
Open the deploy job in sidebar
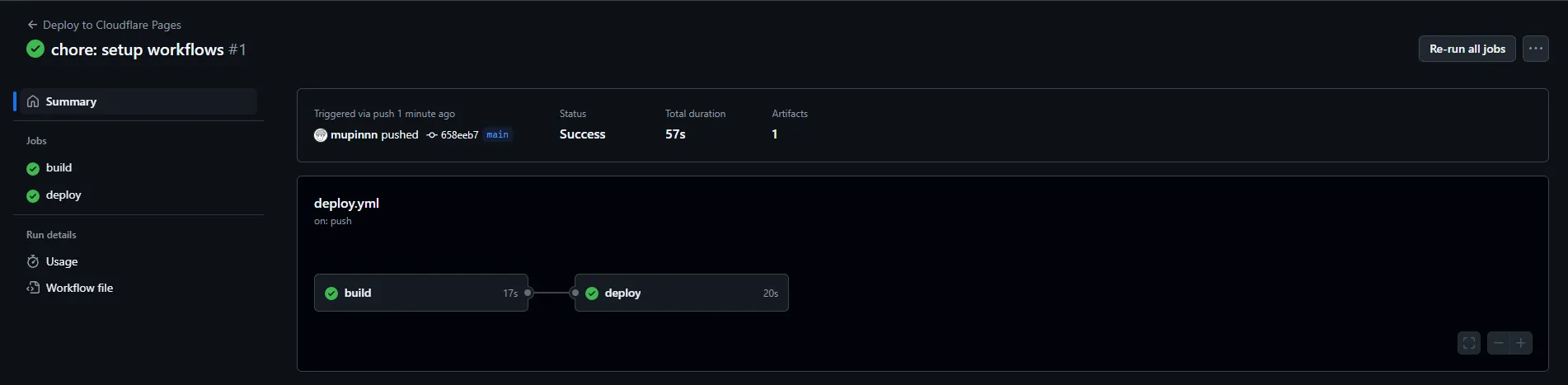coord(63,195)
